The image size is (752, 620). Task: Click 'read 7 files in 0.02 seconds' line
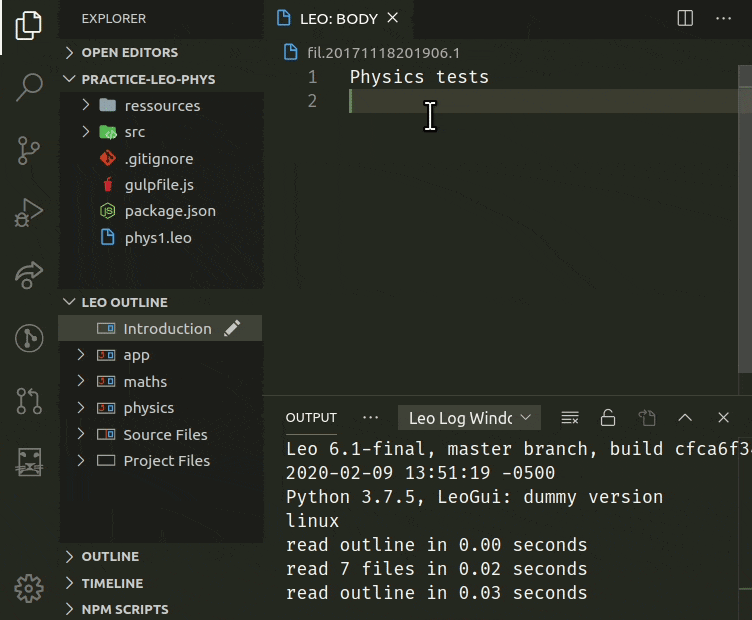pos(436,569)
